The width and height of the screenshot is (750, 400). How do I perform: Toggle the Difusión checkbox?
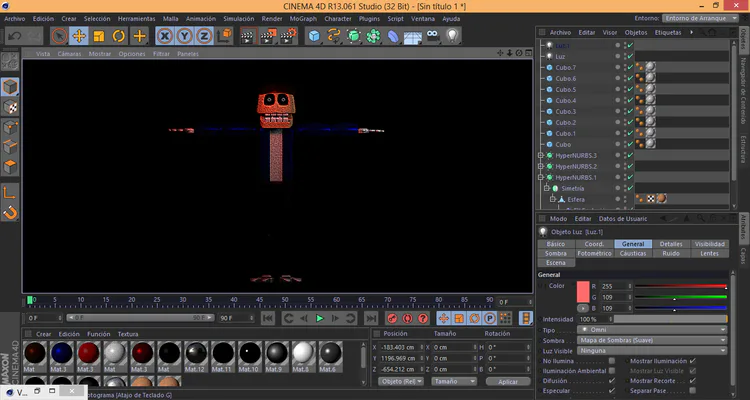[612, 381]
